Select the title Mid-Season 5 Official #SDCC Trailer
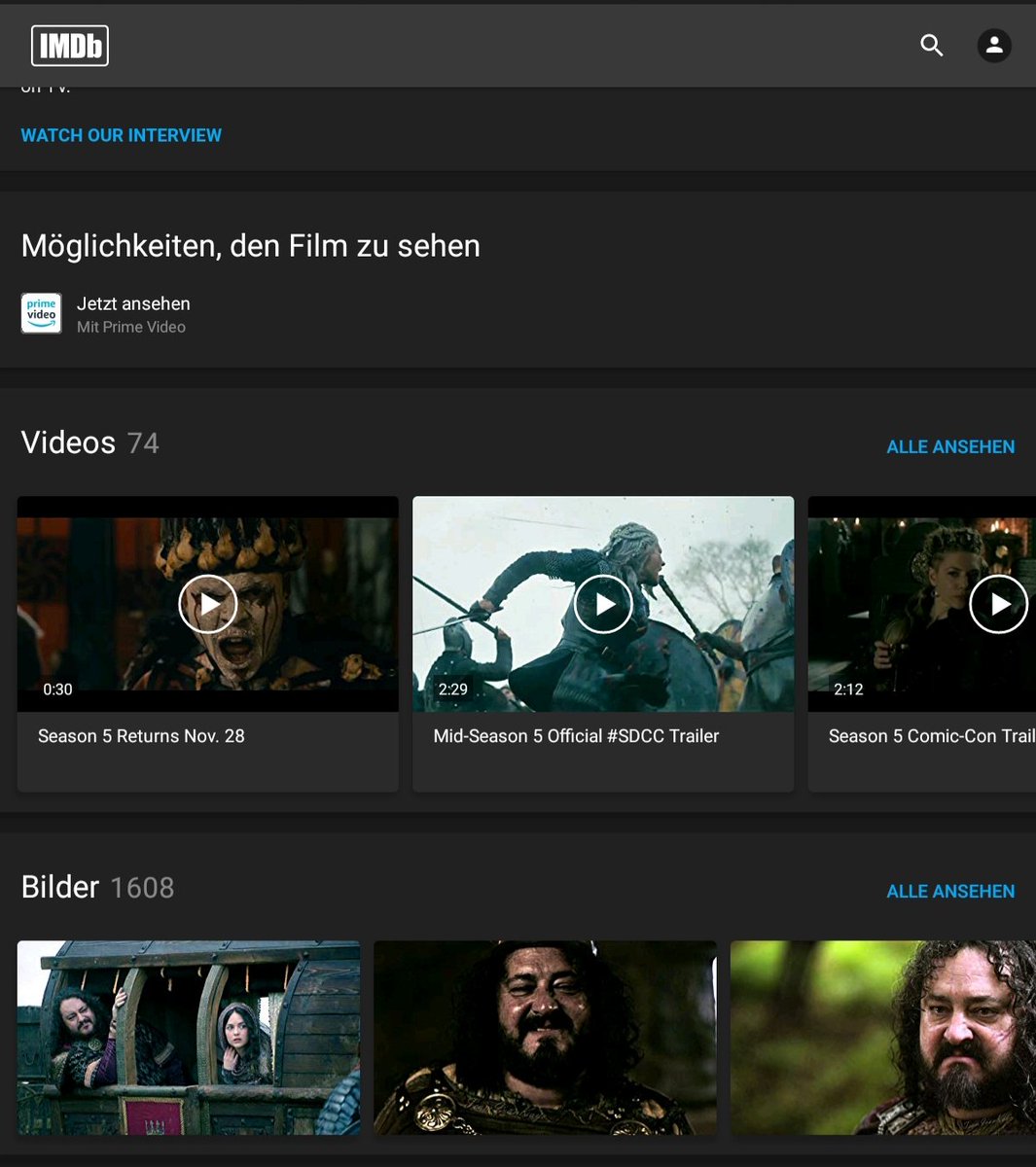1036x1167 pixels. pos(576,736)
